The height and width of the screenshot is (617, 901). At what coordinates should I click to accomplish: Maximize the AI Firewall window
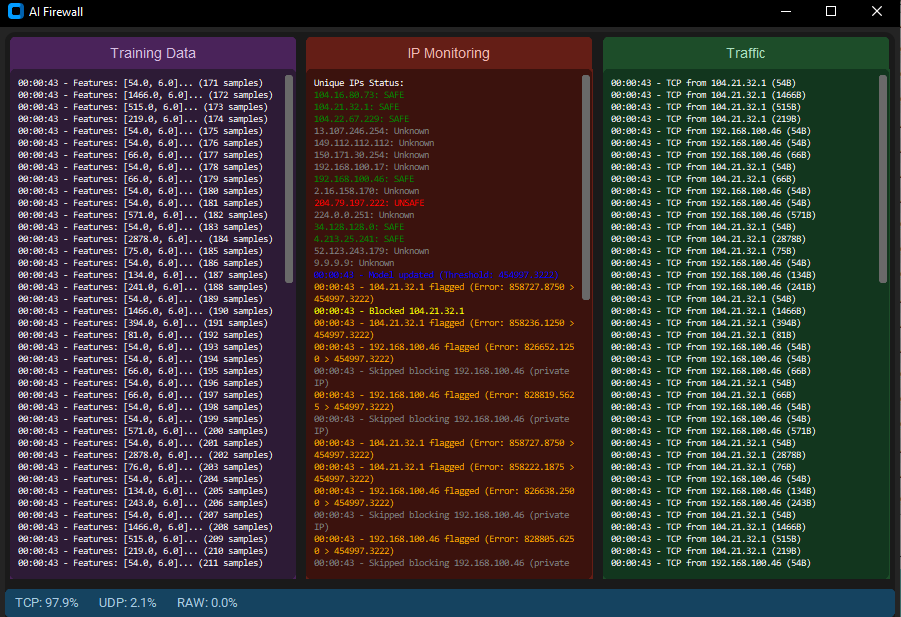click(831, 12)
